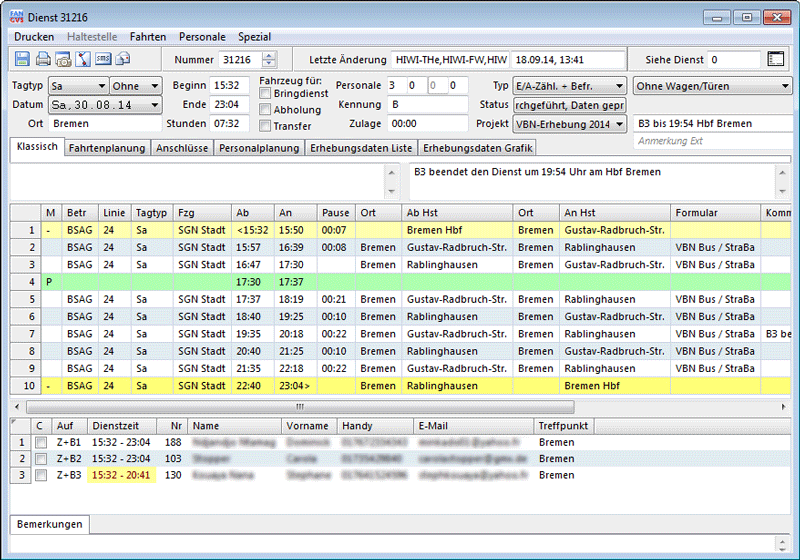The image size is (800, 560).
Task: Open the Personale menu
Action: pos(202,37)
